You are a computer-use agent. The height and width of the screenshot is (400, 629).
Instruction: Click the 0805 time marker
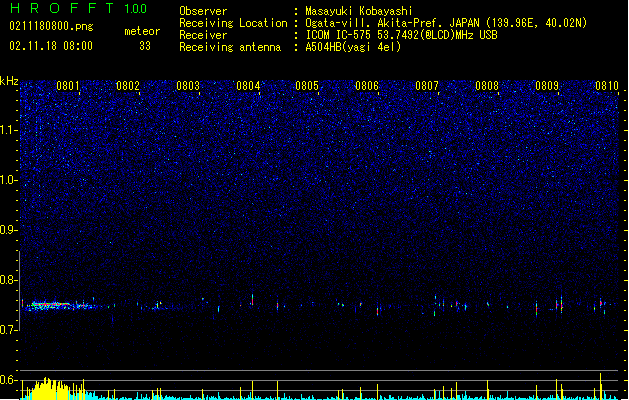click(x=307, y=86)
